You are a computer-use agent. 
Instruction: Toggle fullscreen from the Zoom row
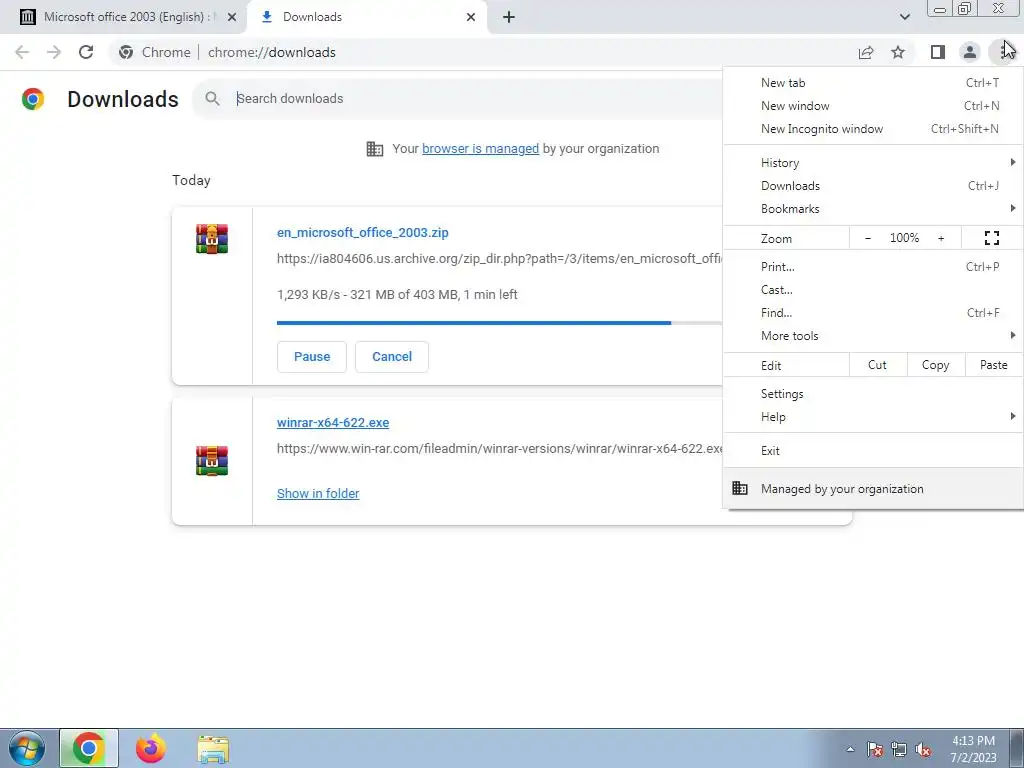(991, 238)
